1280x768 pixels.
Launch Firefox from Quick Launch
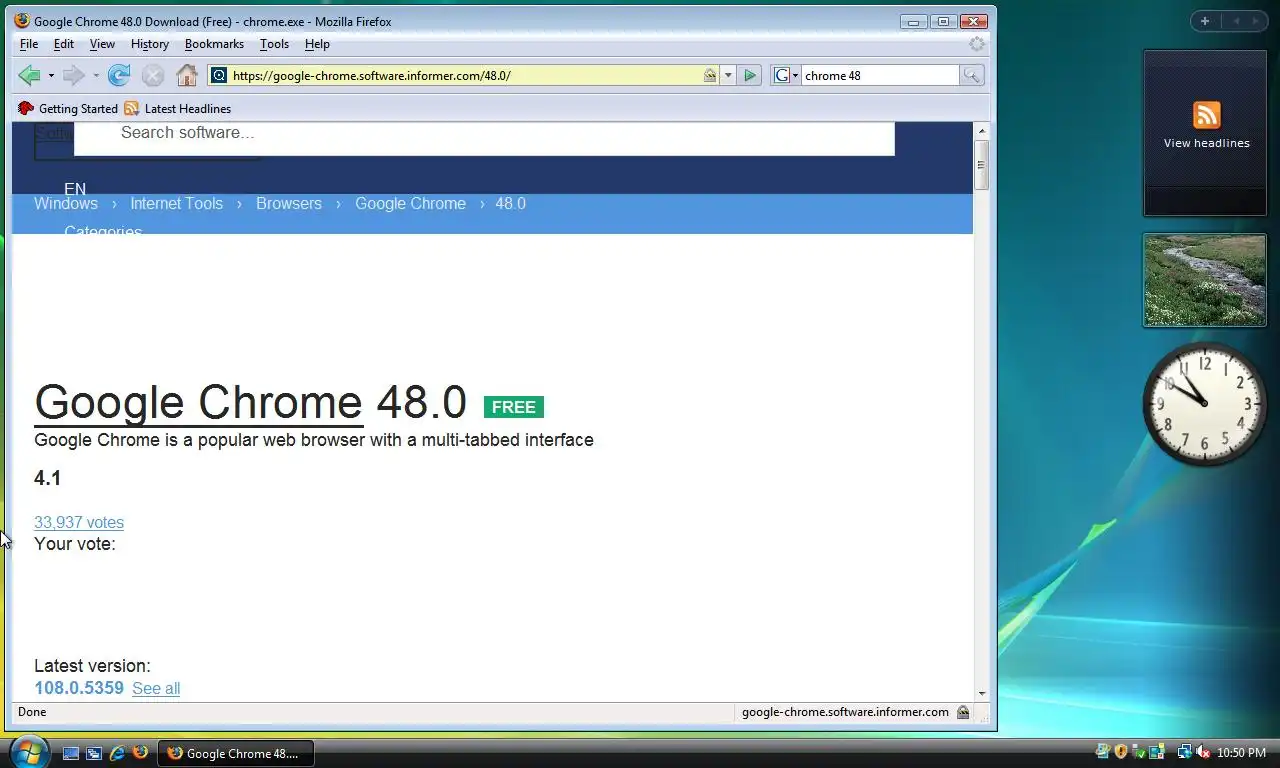tap(140, 753)
